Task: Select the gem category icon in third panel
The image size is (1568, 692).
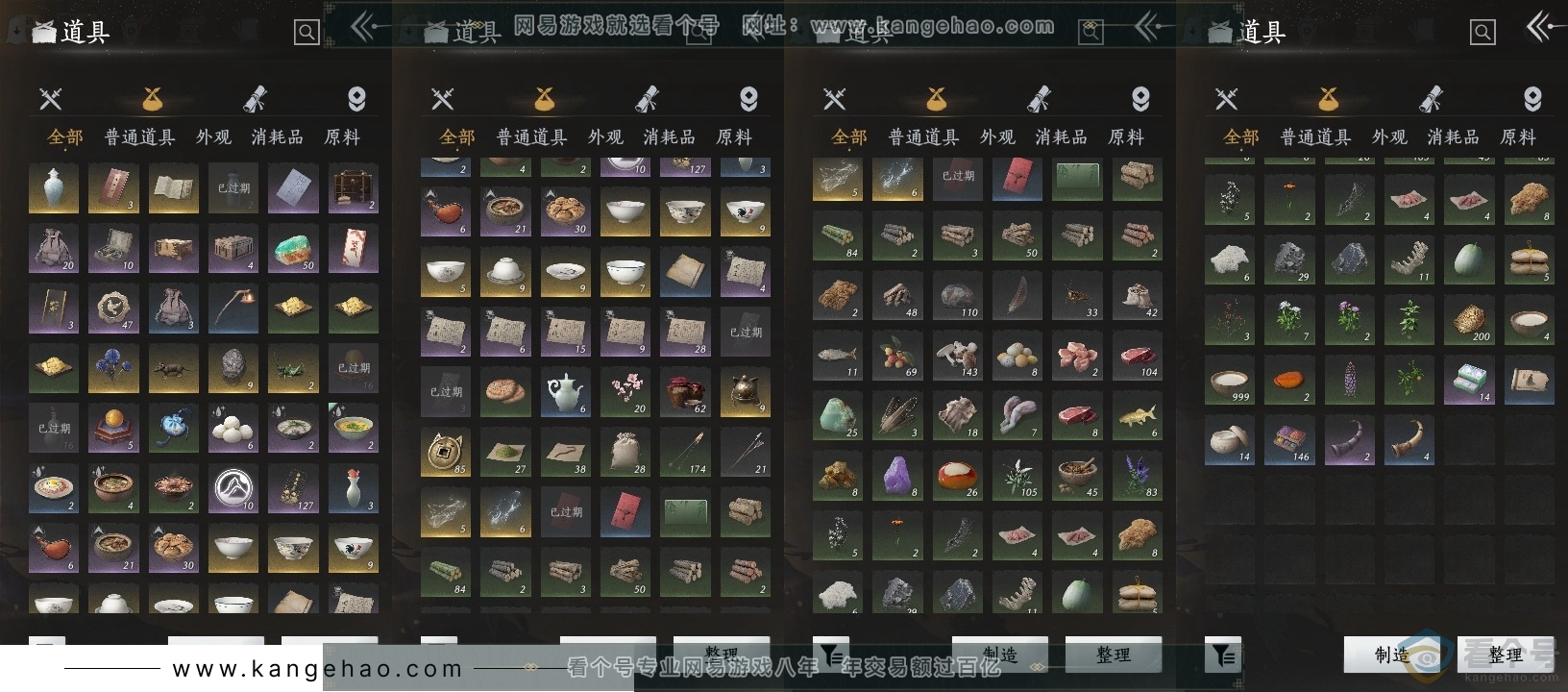Action: [x=1140, y=98]
